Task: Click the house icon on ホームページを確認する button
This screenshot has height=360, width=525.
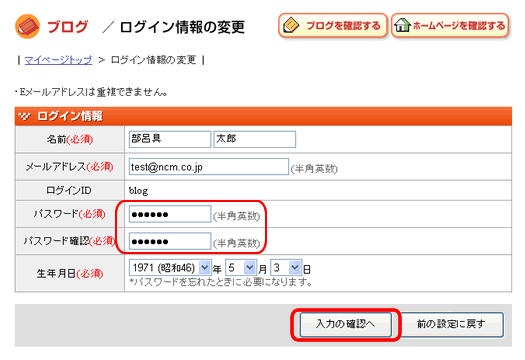Action: [x=402, y=25]
